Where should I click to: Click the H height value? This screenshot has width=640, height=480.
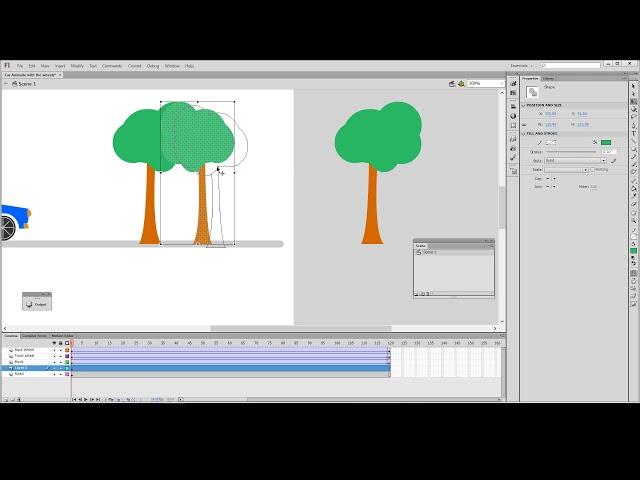click(x=582, y=124)
